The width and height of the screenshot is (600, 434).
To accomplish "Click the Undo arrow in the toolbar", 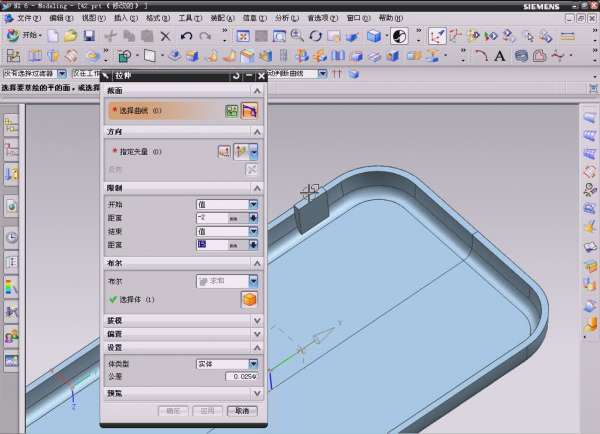I will tap(186, 36).
